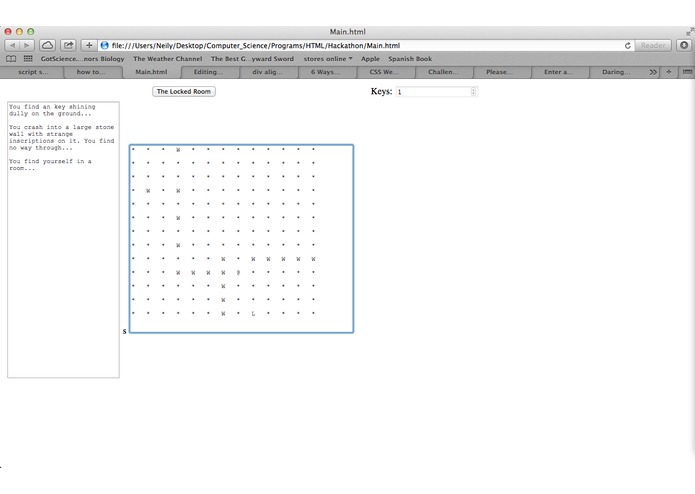Viewport: 695px width, 494px height.
Task: Click the message log text area
Action: point(63,240)
